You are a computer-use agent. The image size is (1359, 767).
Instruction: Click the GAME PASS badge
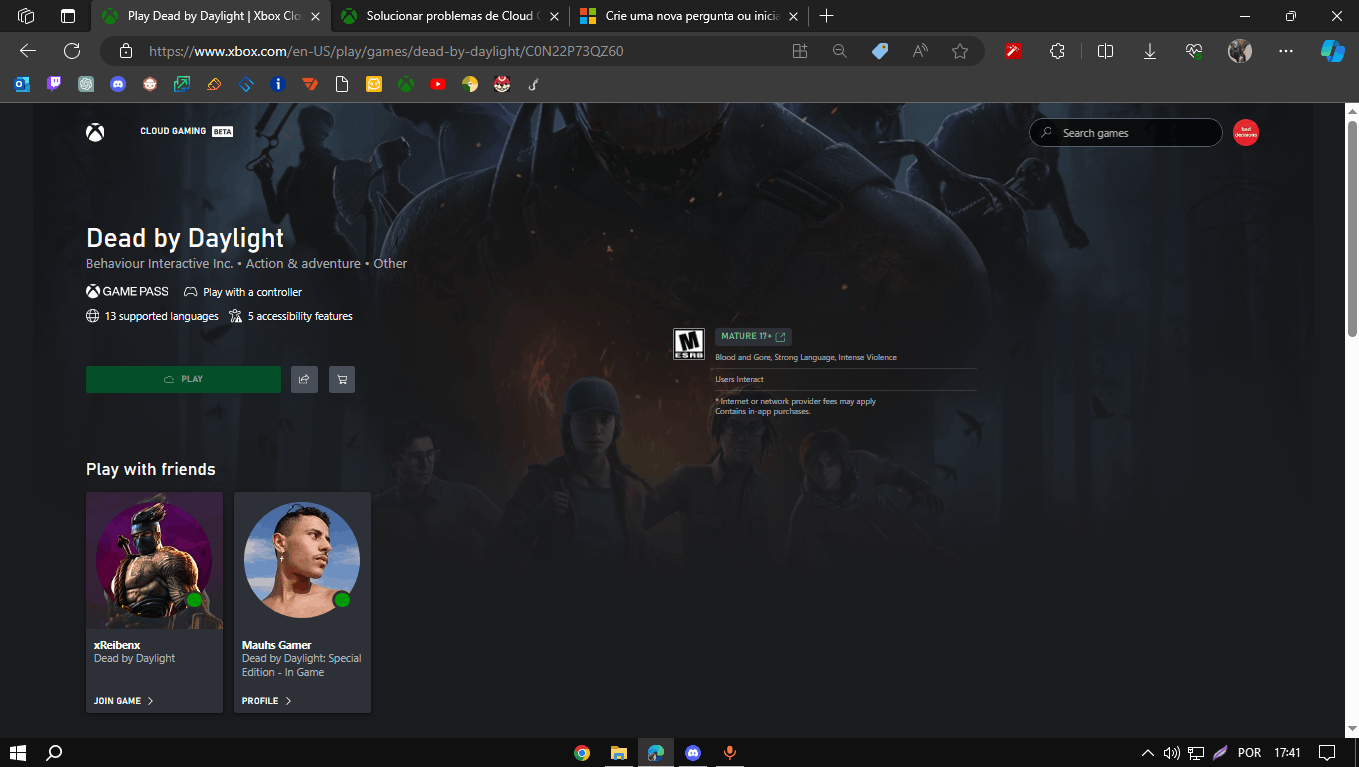pyautogui.click(x=127, y=292)
